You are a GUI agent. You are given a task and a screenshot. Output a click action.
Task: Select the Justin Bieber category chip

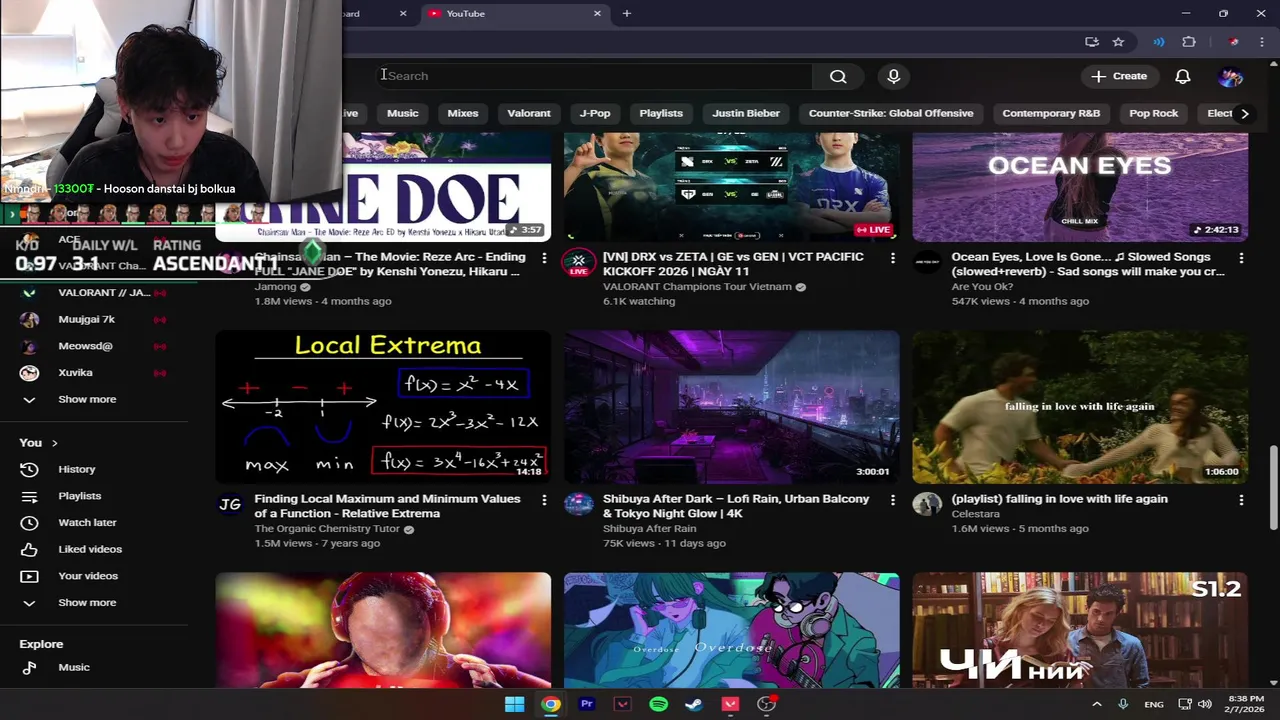746,113
